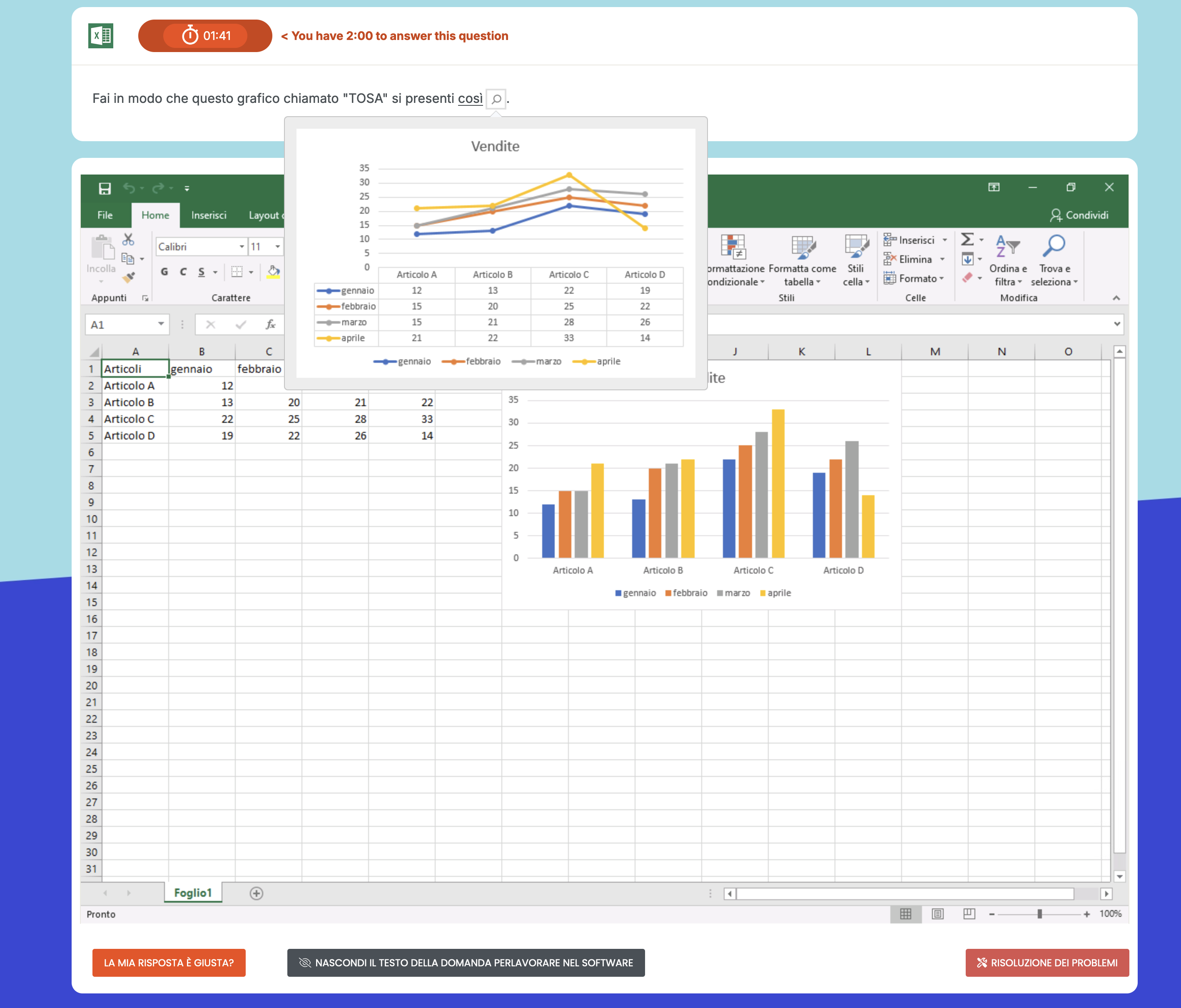Viewport: 1181px width, 1008px height.
Task: Toggle italic C formatting
Action: (183, 272)
